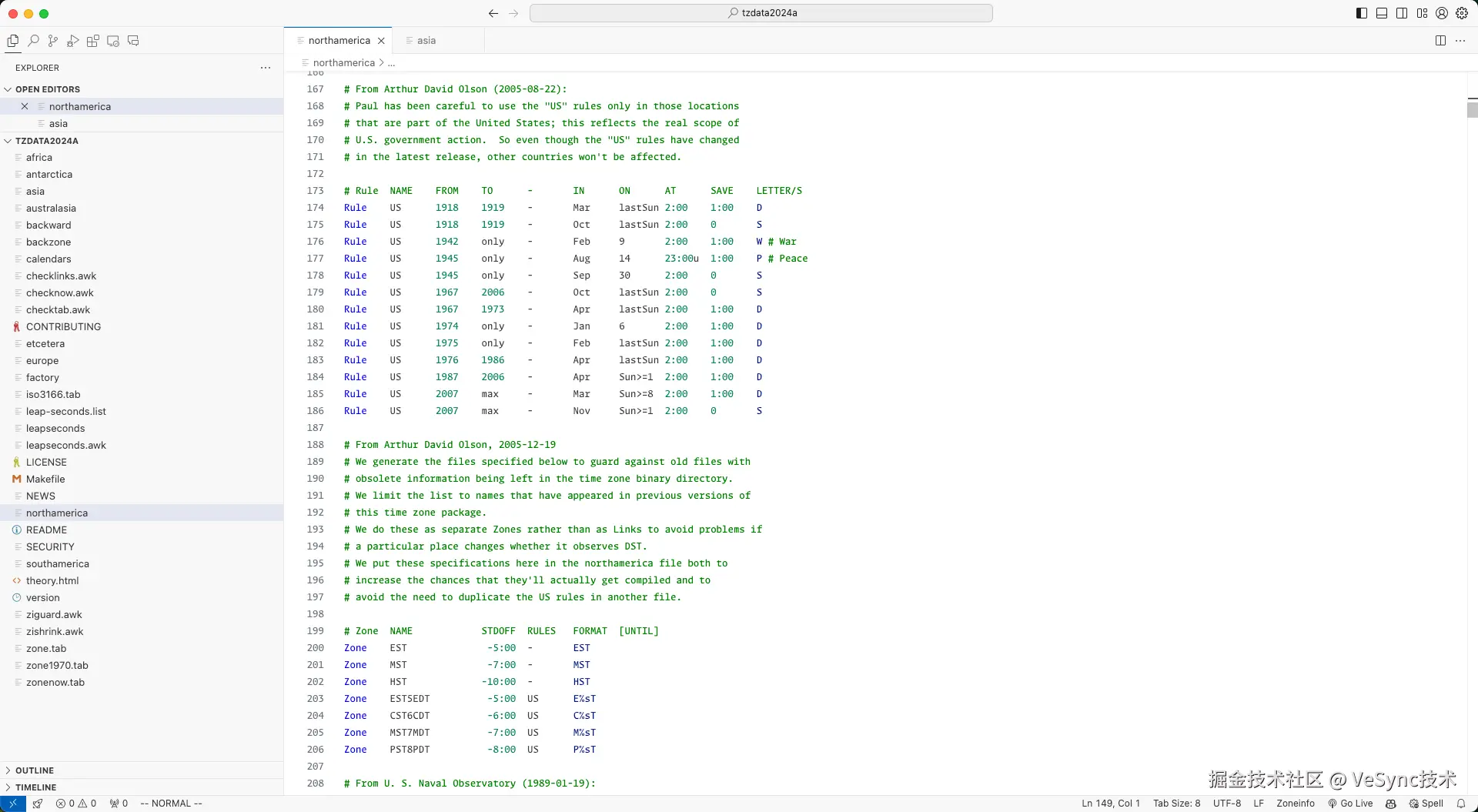Open Manage settings gear in top right
Image resolution: width=1478 pixels, height=812 pixels.
(x=1461, y=13)
